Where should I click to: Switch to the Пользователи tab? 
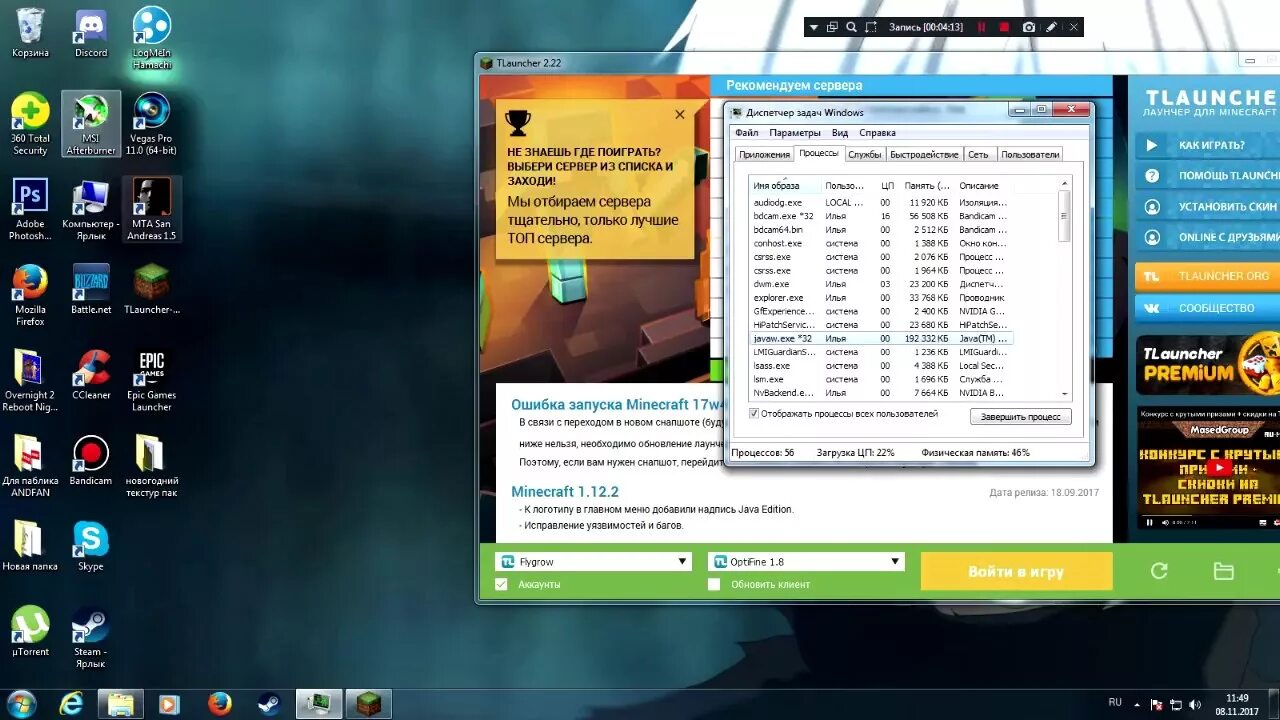(x=1030, y=154)
